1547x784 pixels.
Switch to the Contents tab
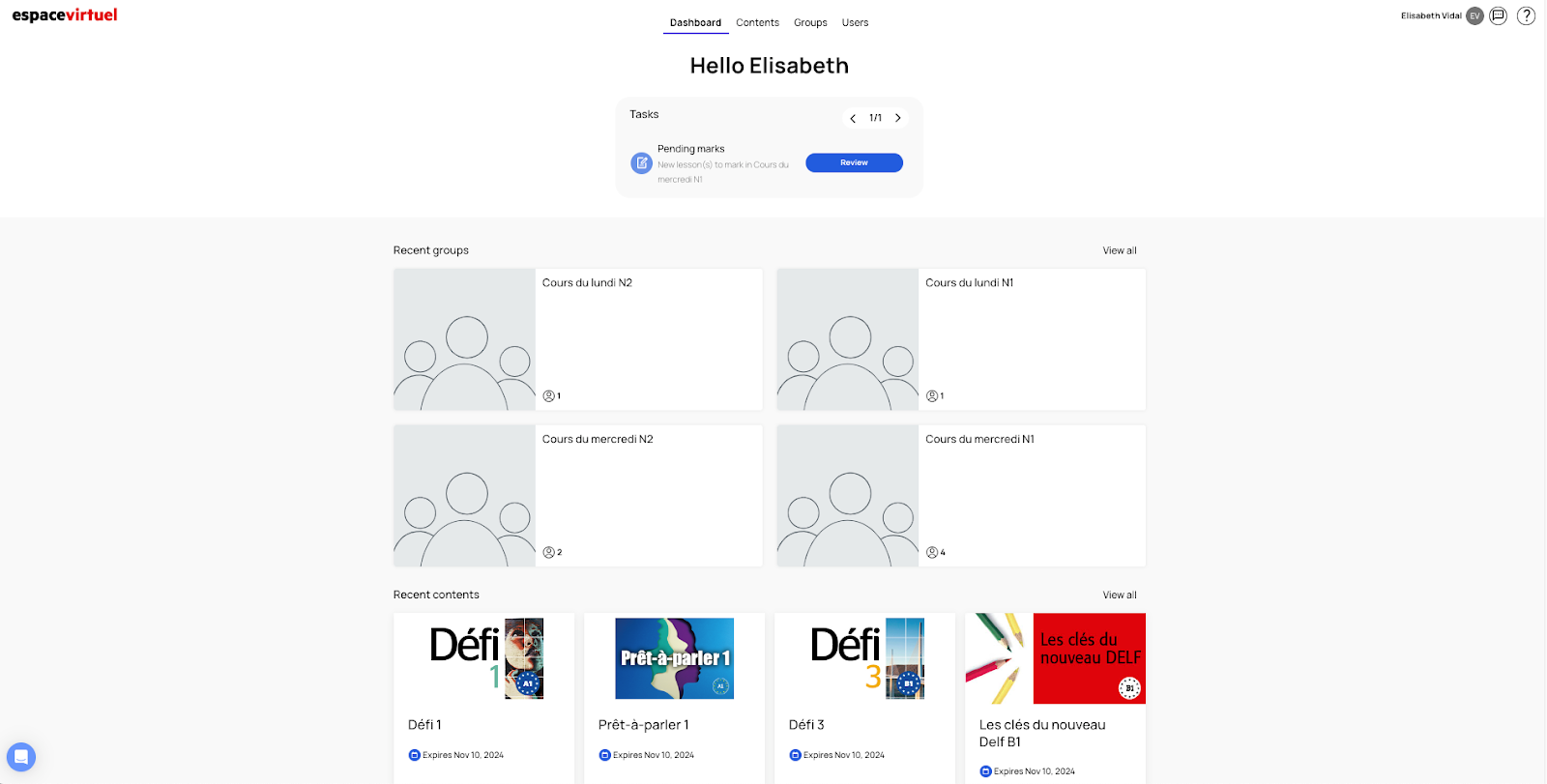pos(757,22)
